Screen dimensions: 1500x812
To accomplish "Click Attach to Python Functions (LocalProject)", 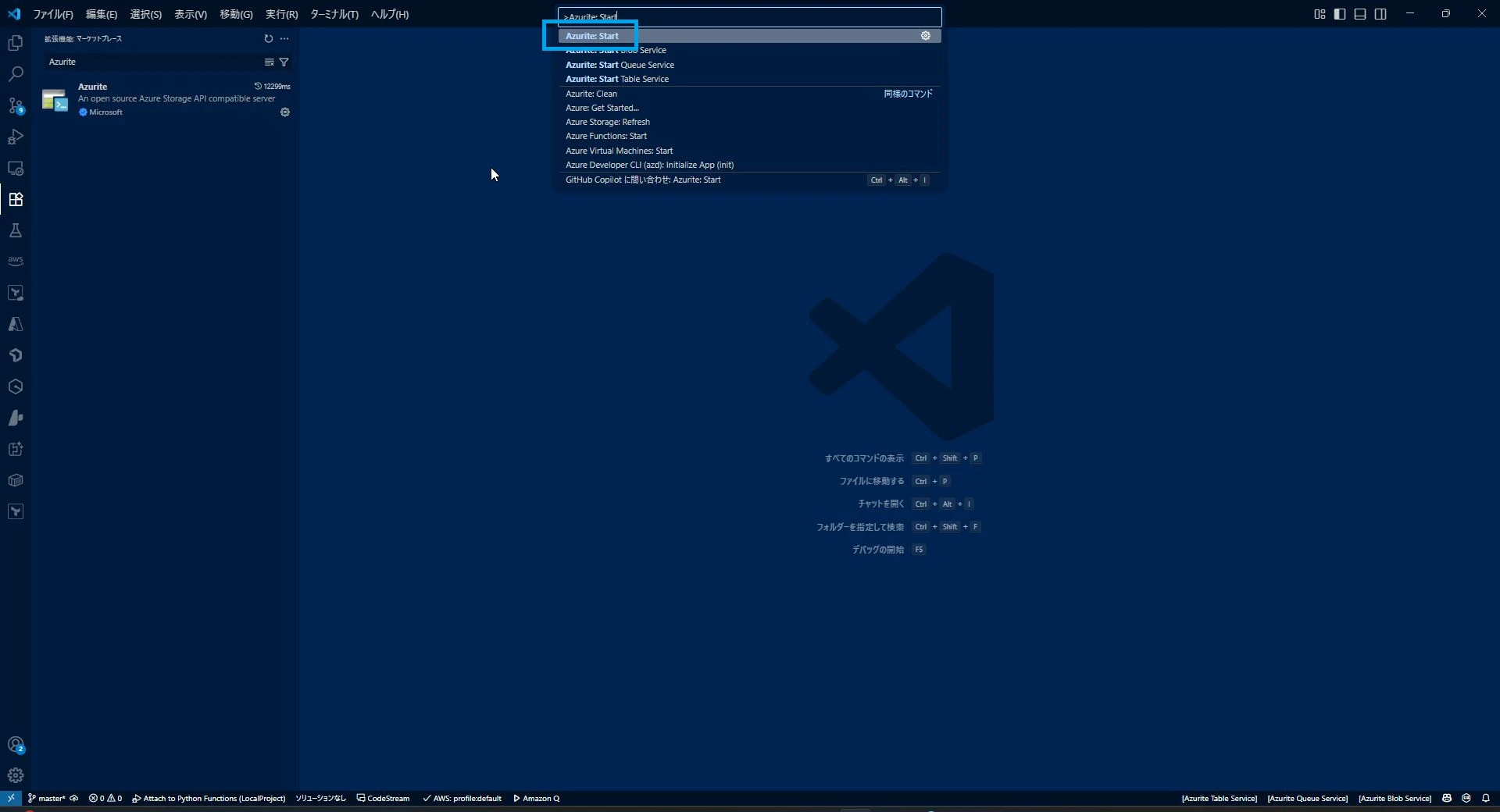I will click(209, 798).
